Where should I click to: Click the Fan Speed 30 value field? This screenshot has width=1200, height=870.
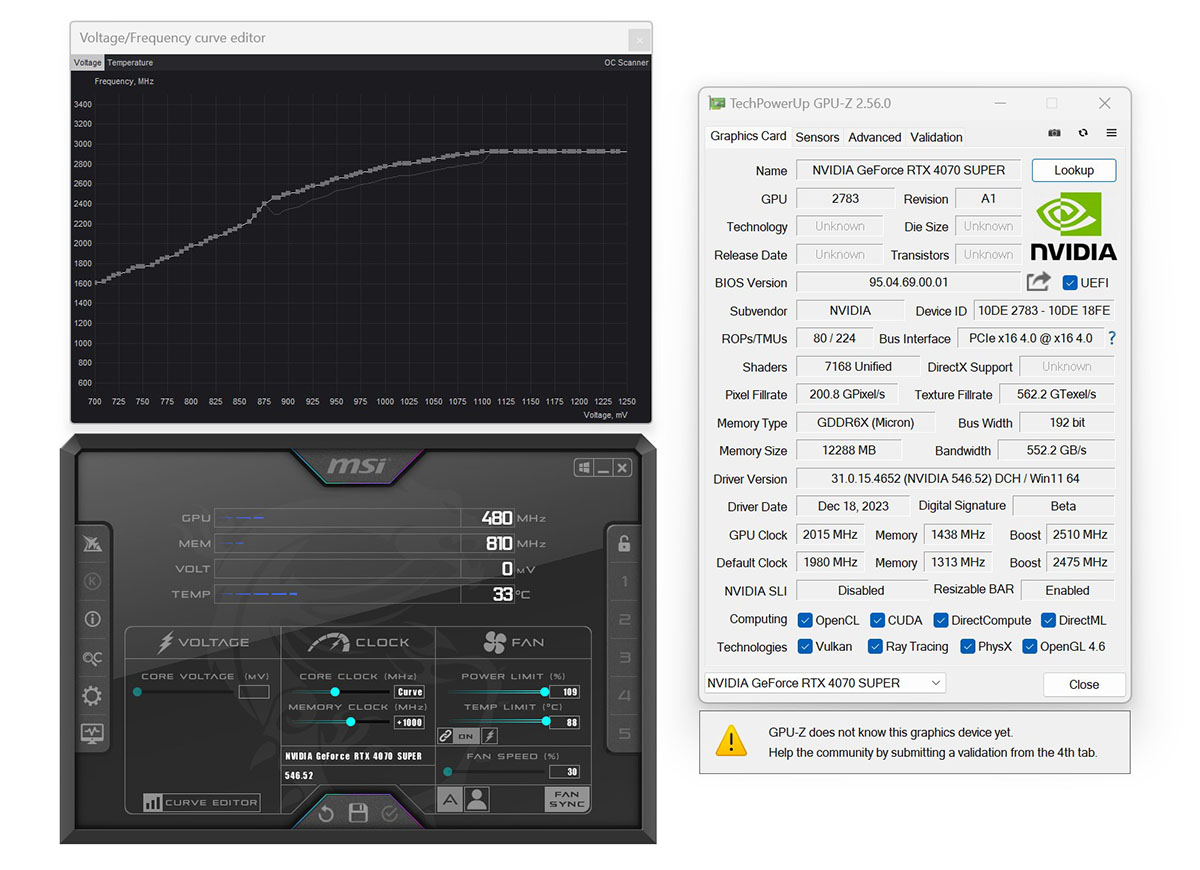click(x=564, y=772)
